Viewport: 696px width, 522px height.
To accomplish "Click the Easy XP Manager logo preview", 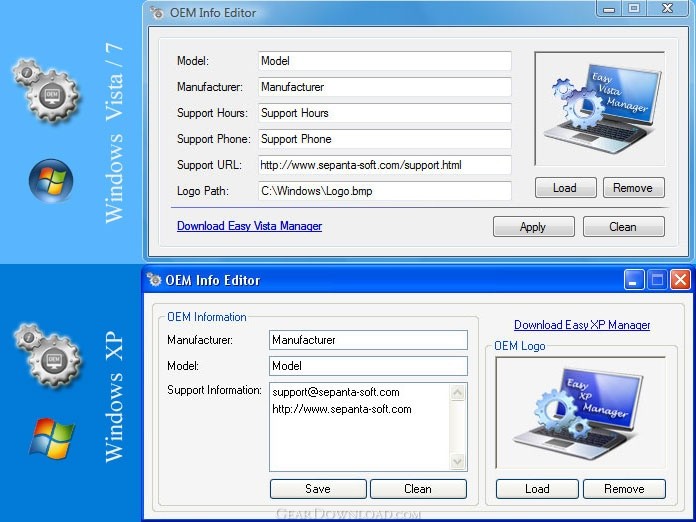I will click(x=580, y=413).
